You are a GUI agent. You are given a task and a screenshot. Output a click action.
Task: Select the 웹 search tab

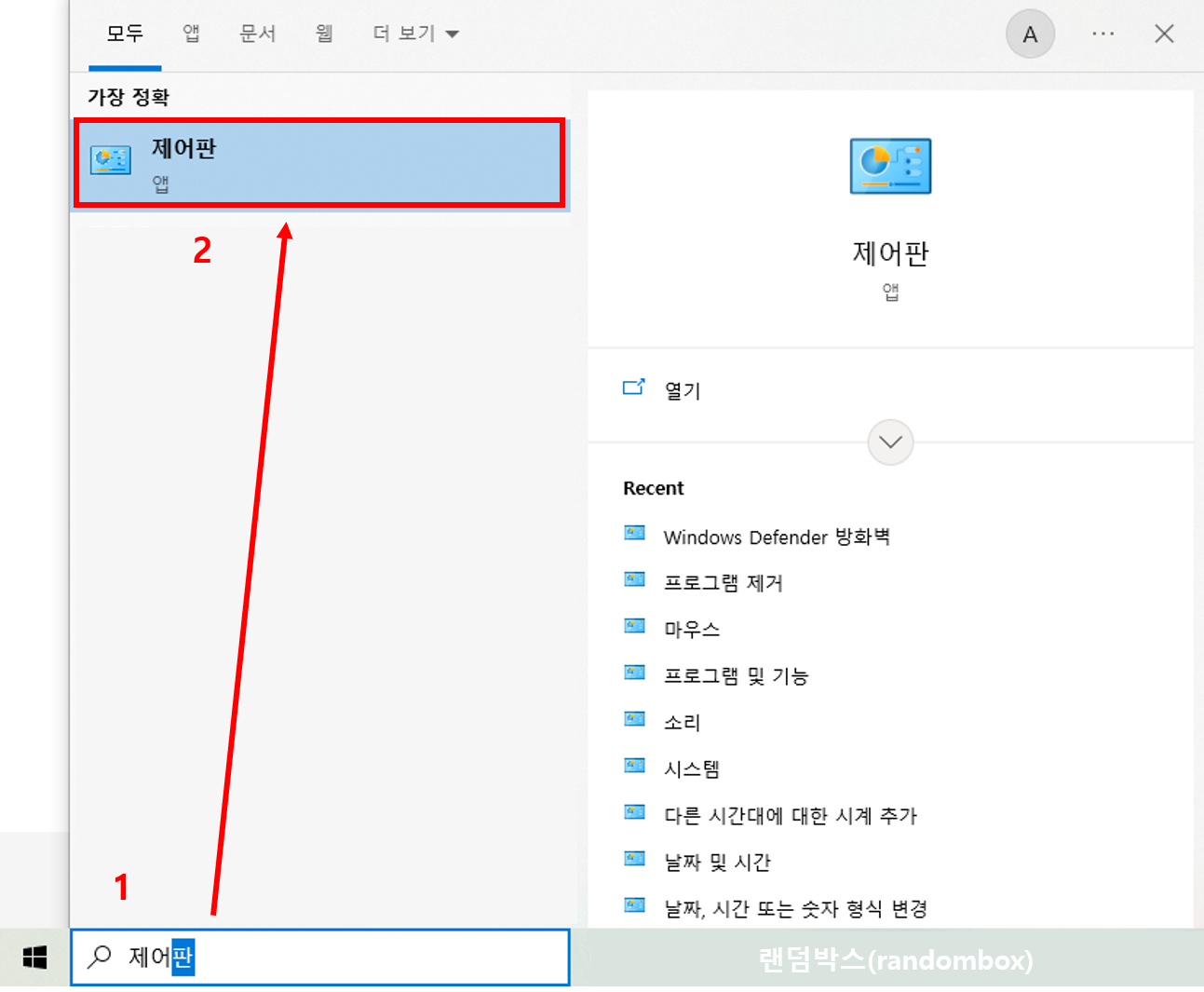[x=324, y=33]
